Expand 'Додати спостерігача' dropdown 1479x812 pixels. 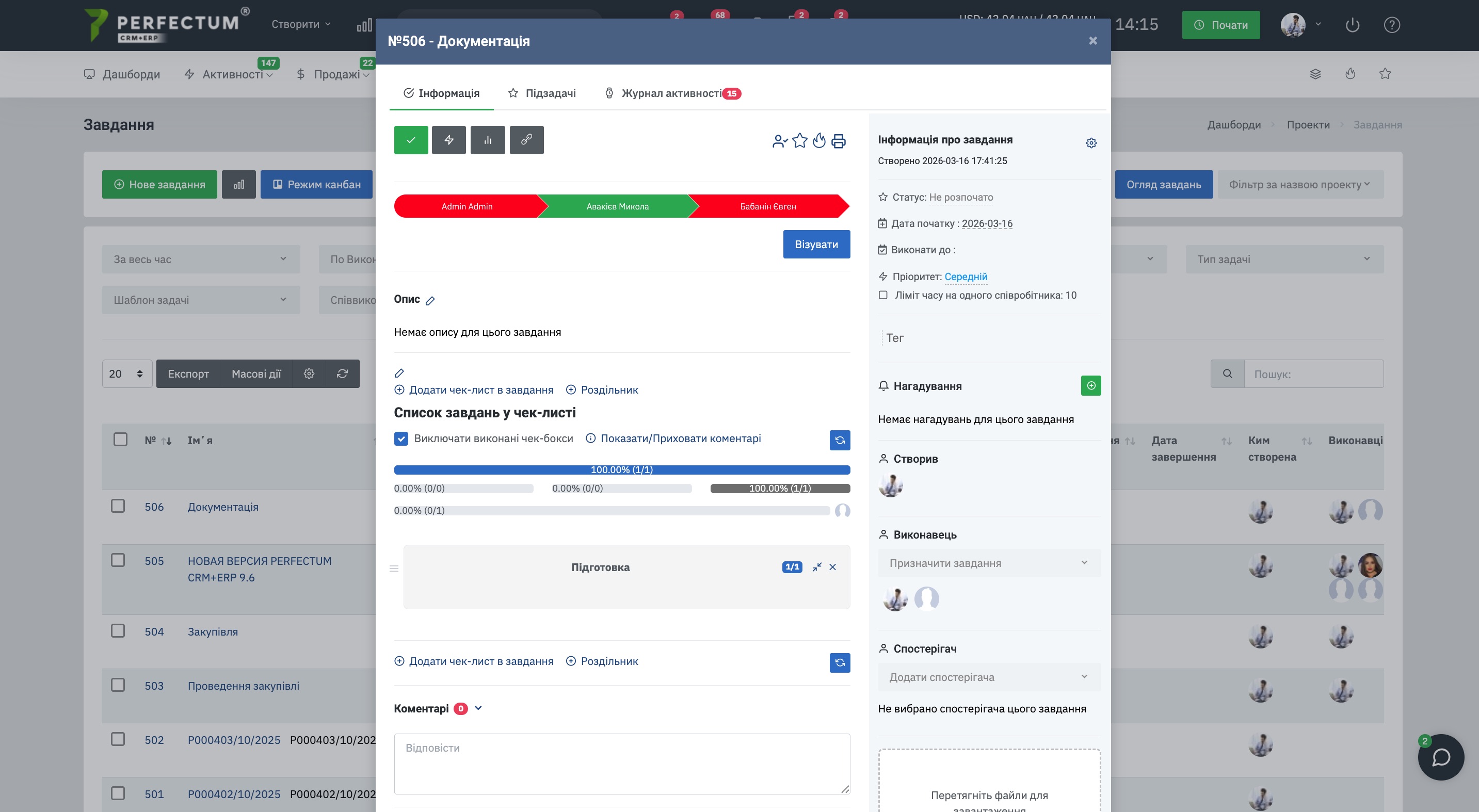pyautogui.click(x=989, y=677)
